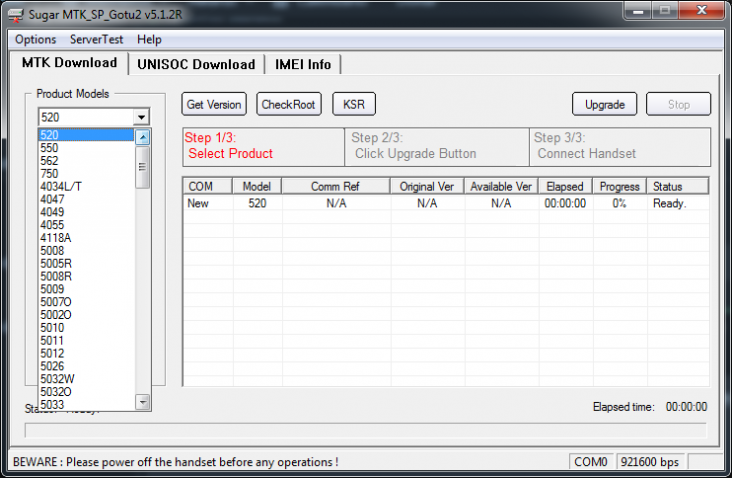Click the Step 1/3 Select Product panel
The width and height of the screenshot is (732, 478).
point(263,147)
